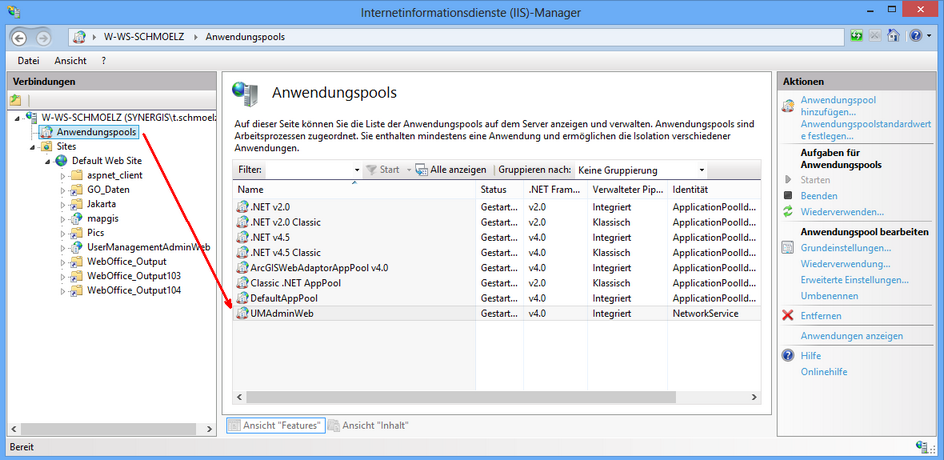The width and height of the screenshot is (944, 460).
Task: Click the black square Beenden stop icon
Action: (x=787, y=196)
